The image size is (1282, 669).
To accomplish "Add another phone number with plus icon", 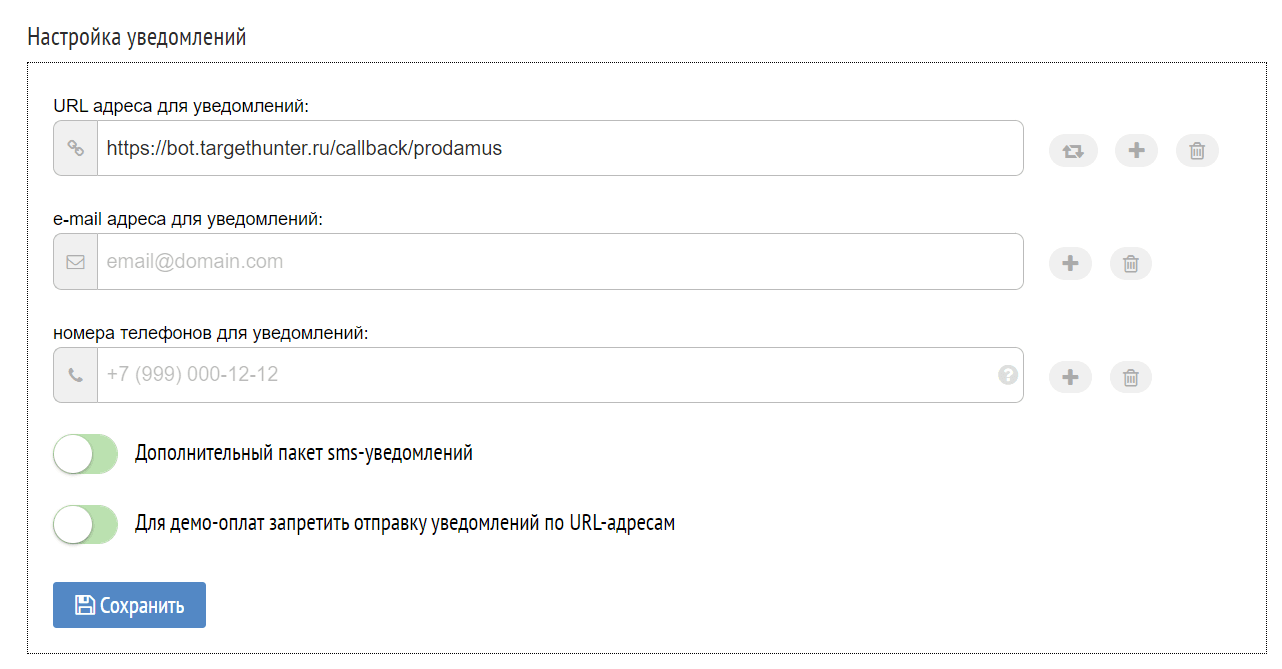I will click(x=1070, y=377).
